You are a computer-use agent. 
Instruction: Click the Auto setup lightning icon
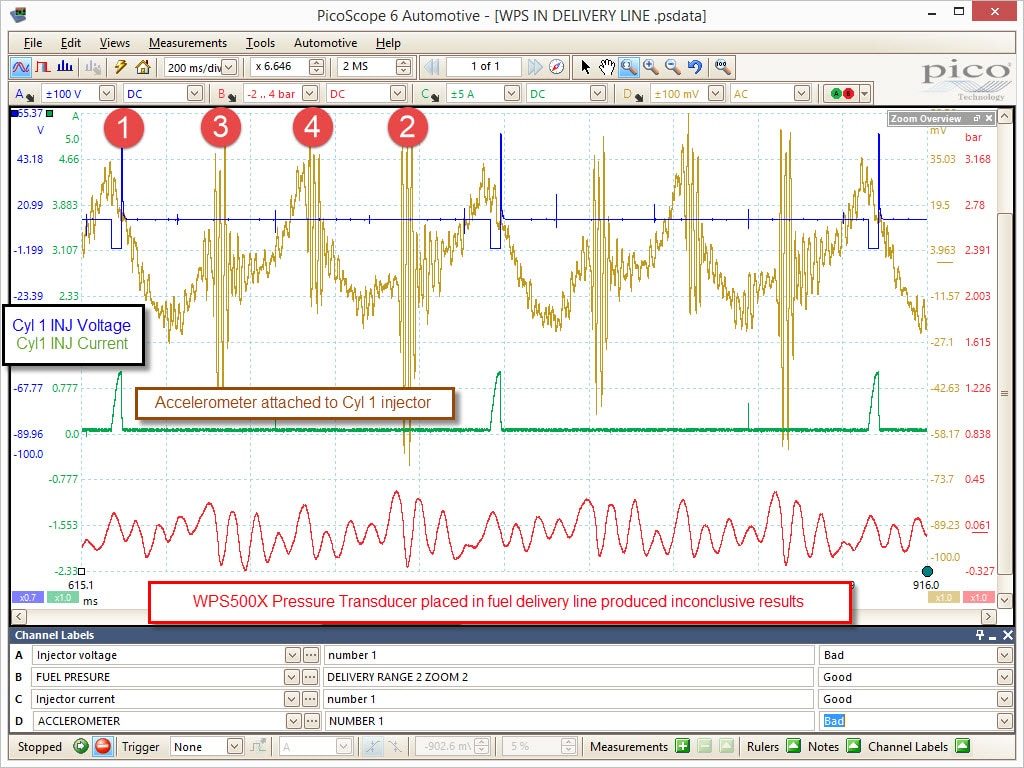(x=121, y=67)
